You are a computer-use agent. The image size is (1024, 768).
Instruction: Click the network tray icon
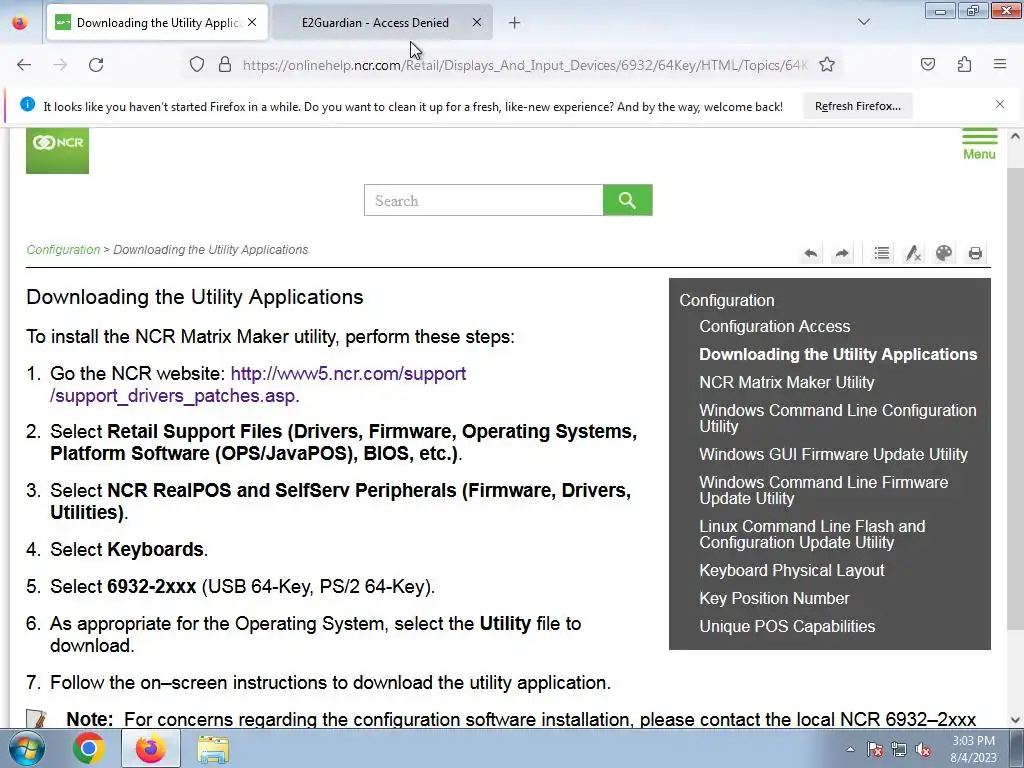pos(899,750)
